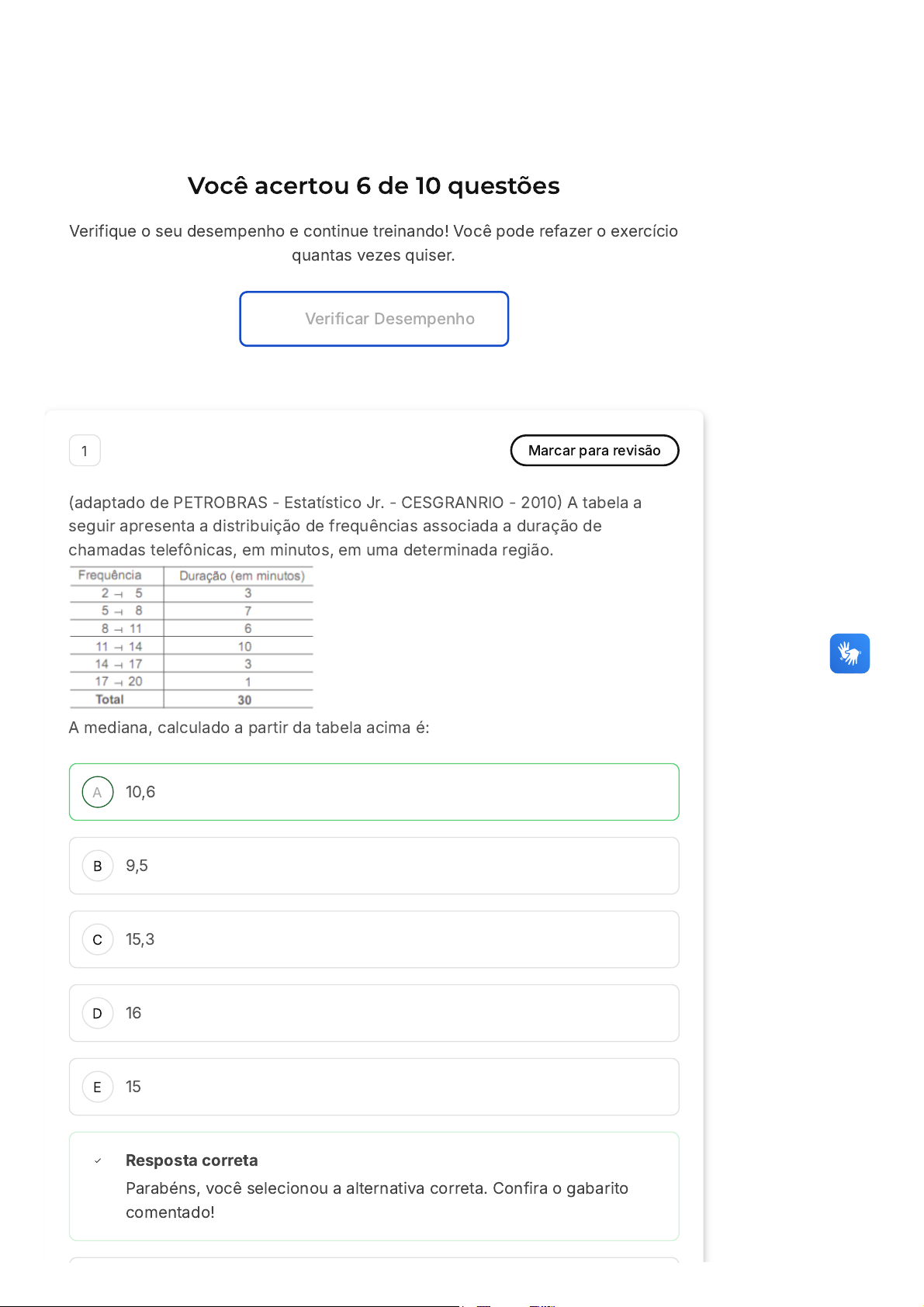Click the question number 1 badge
The width and height of the screenshot is (924, 1307).
tap(85, 451)
